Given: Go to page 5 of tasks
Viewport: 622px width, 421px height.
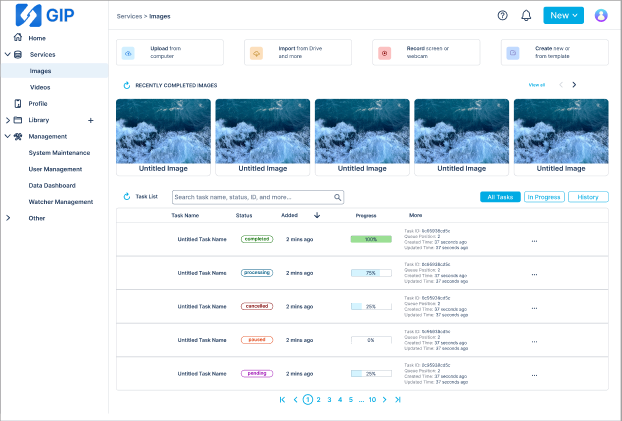Looking at the screenshot, I should 351,400.
